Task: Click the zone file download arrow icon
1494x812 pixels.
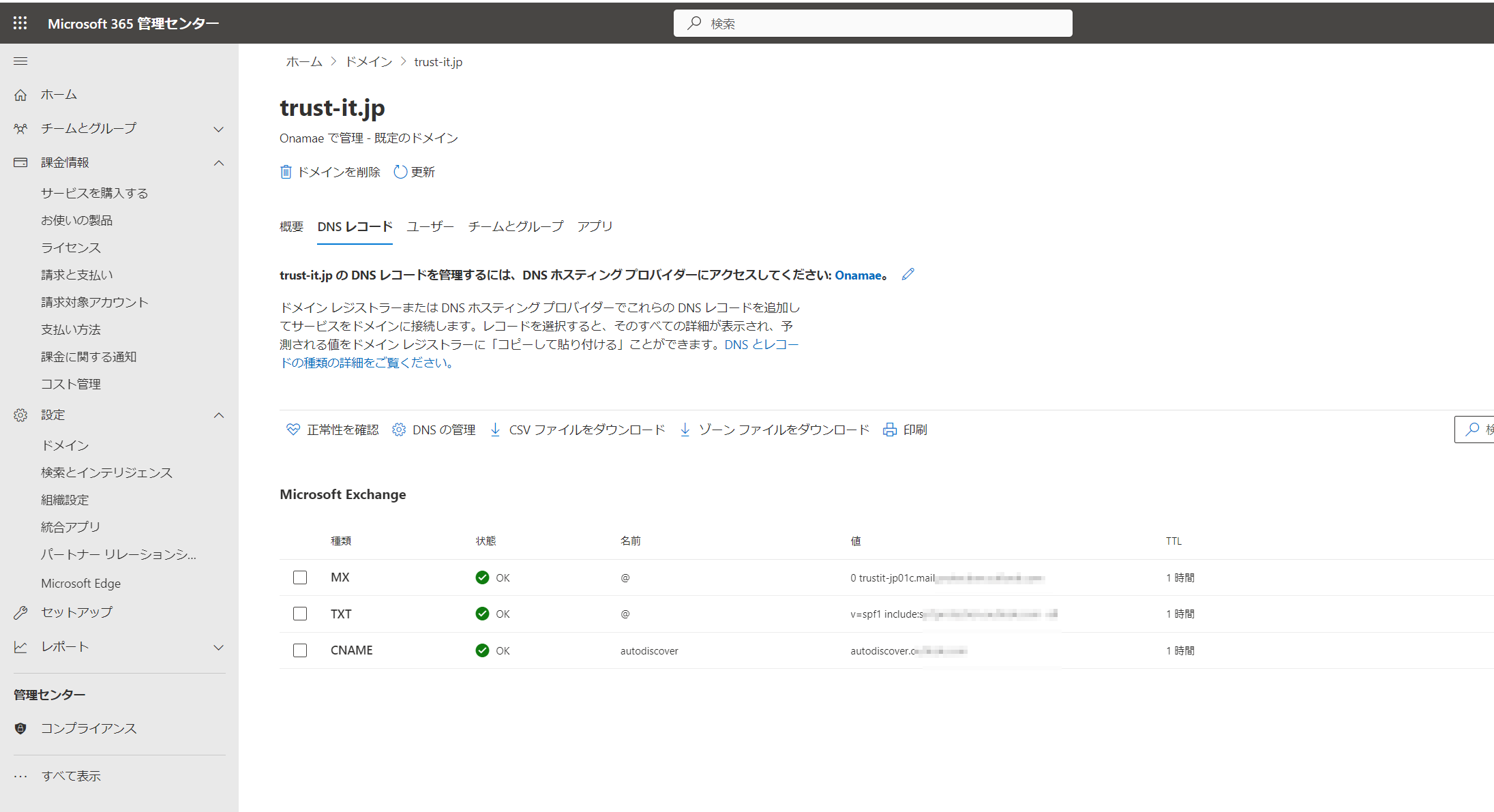Action: (685, 430)
